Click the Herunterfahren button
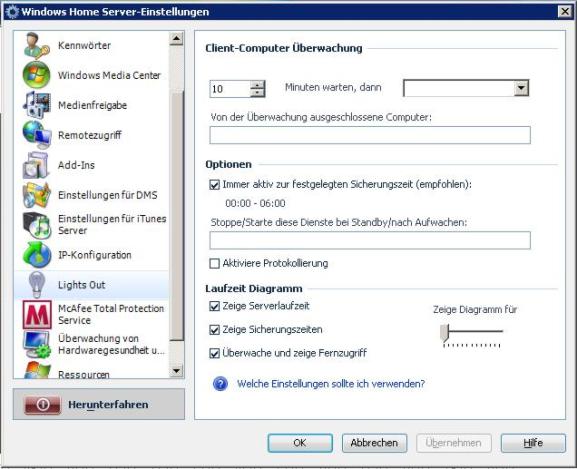This screenshot has width=577, height=469. tap(99, 404)
